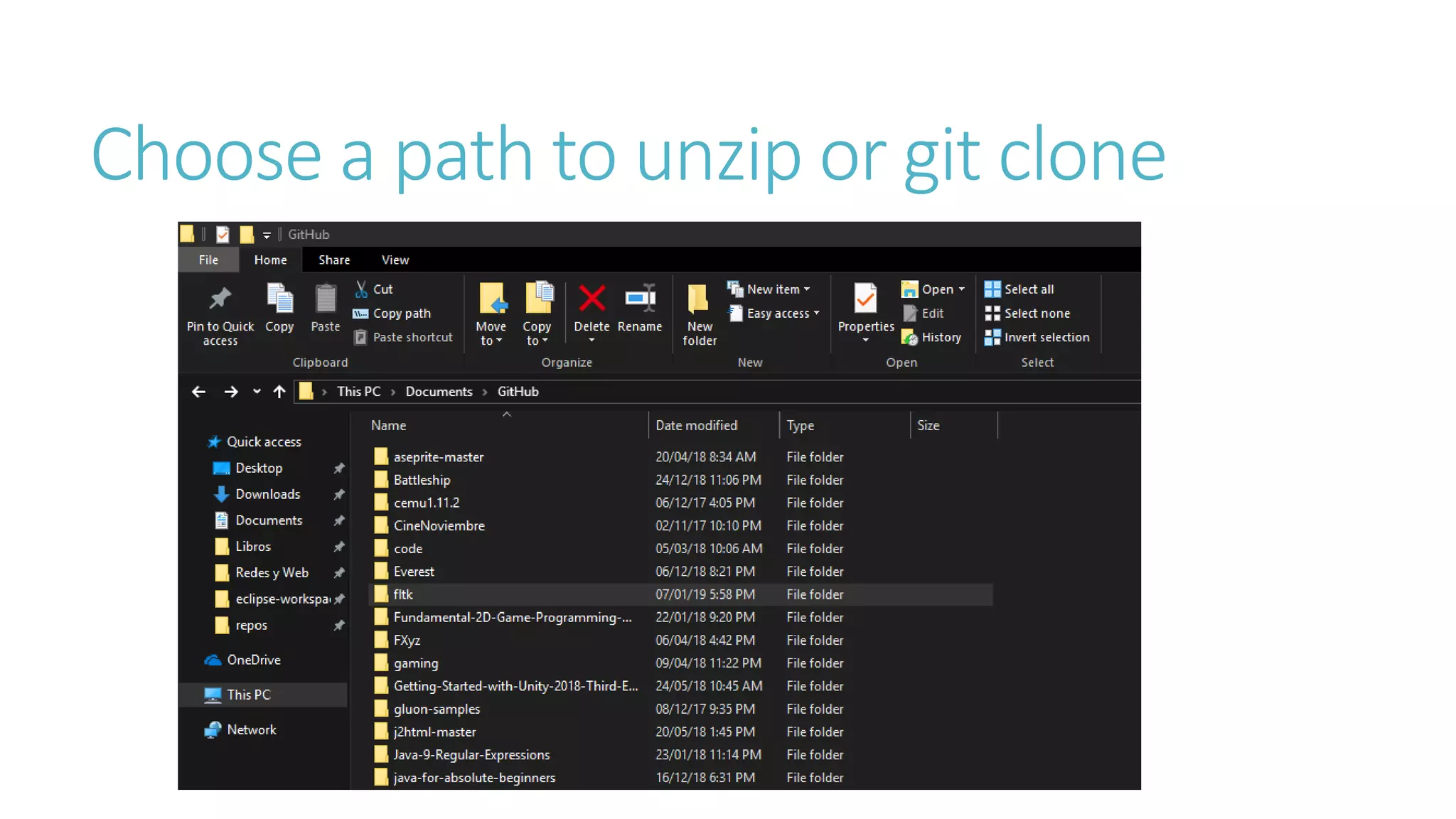Click the Copy ribbon icon
This screenshot has width=1456, height=819.
(x=279, y=298)
